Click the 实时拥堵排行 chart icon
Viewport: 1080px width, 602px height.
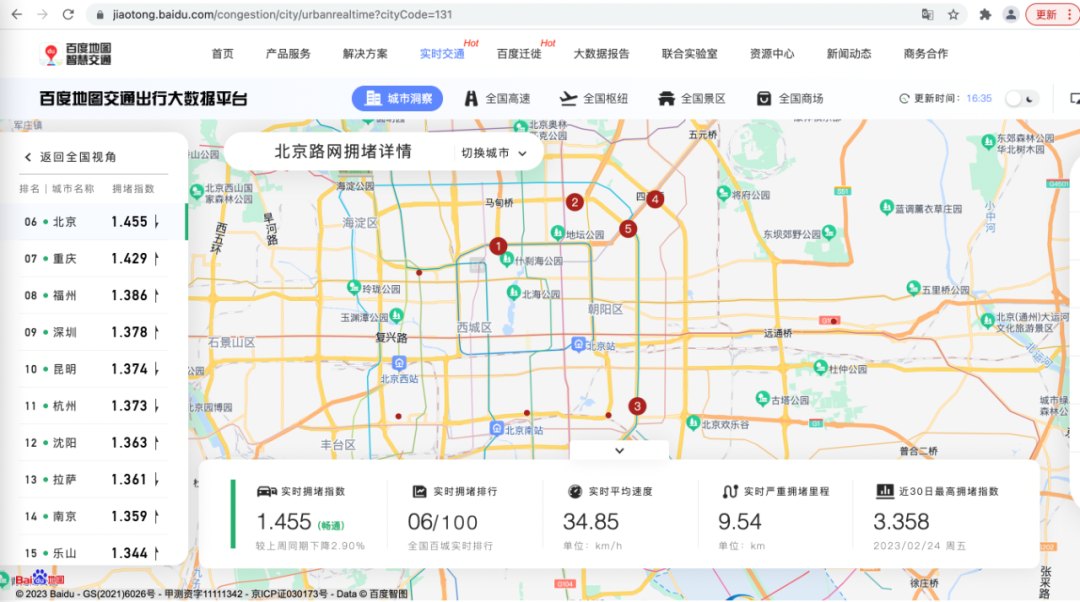[x=419, y=491]
